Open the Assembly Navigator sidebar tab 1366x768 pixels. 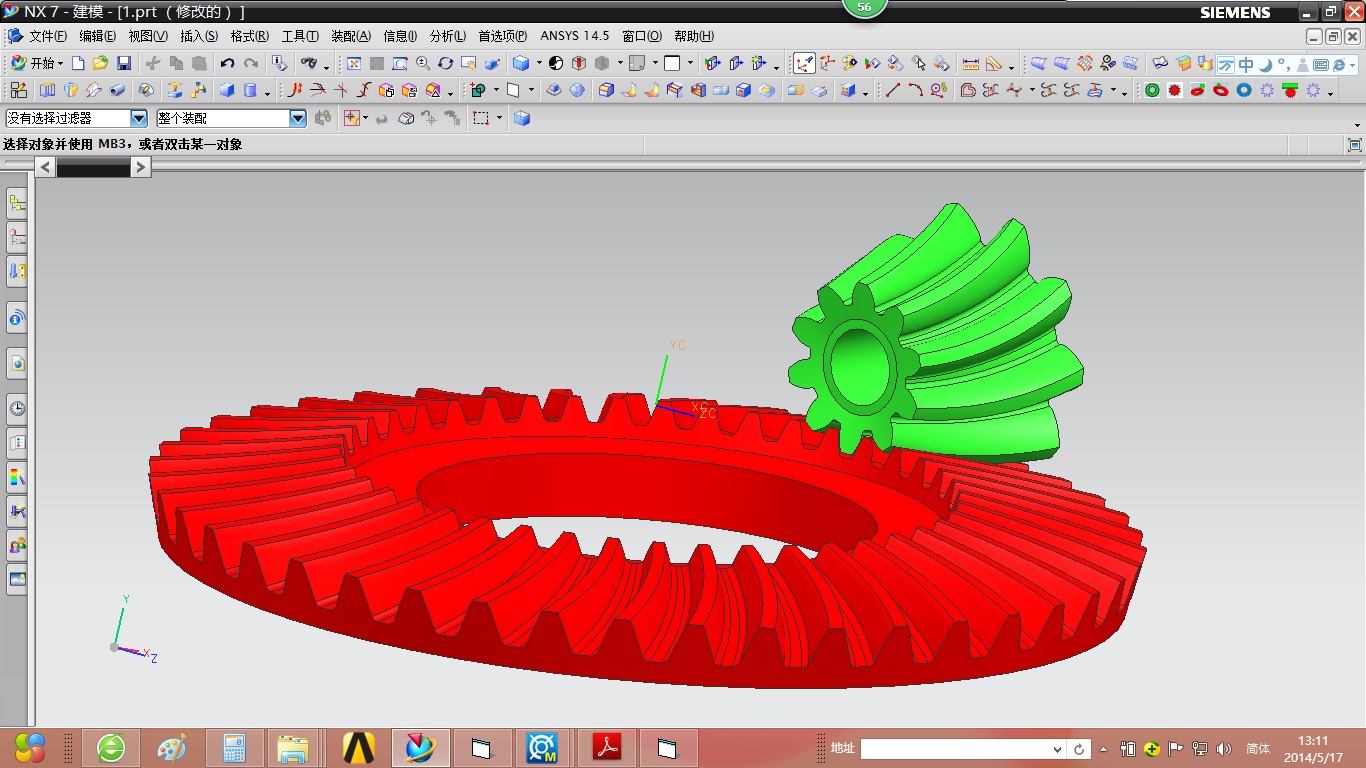click(x=17, y=205)
